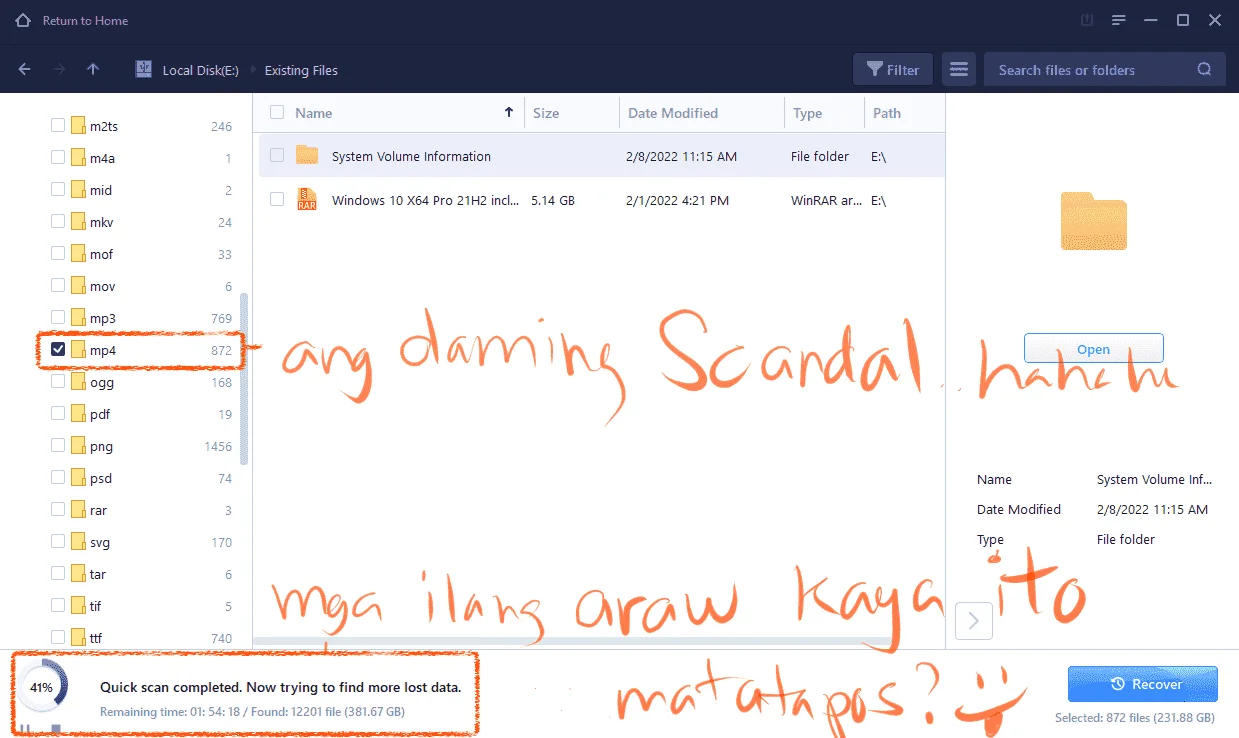
Task: Check the select-all checkbox in Name header
Action: click(277, 113)
